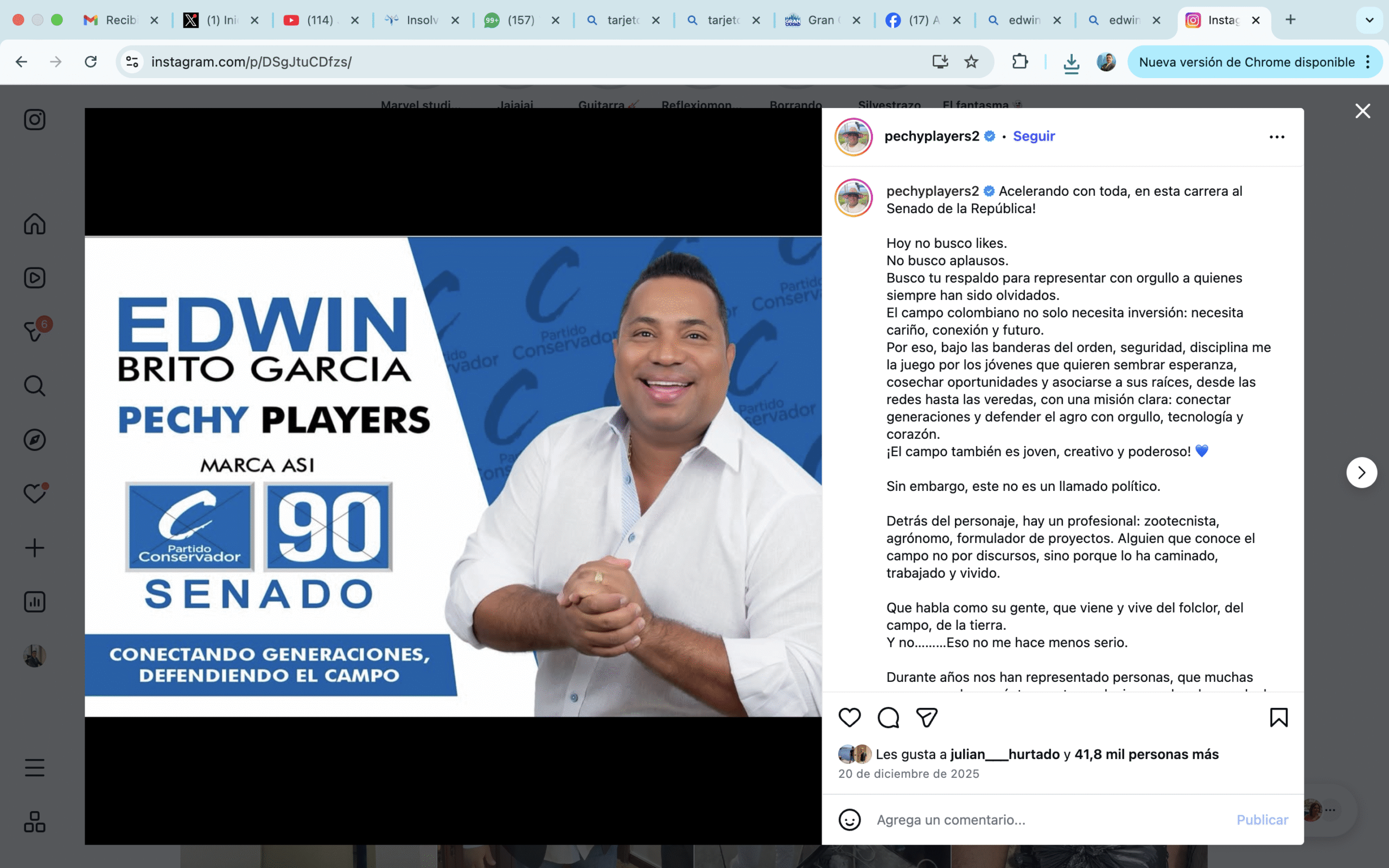Follow pechyplayers2 via Seguir link
This screenshot has height=868, width=1389.
[x=1034, y=136]
